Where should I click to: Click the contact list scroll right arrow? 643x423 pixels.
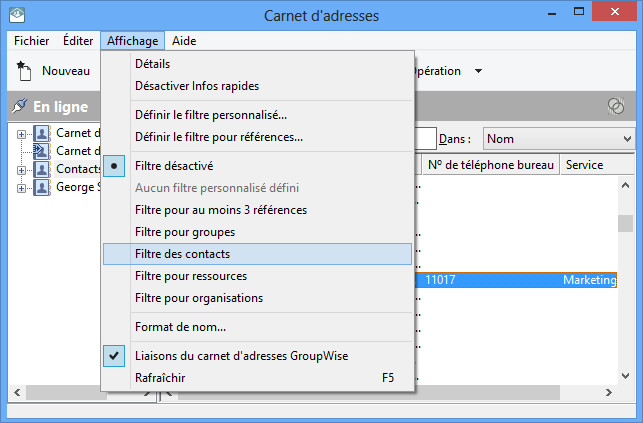click(609, 393)
